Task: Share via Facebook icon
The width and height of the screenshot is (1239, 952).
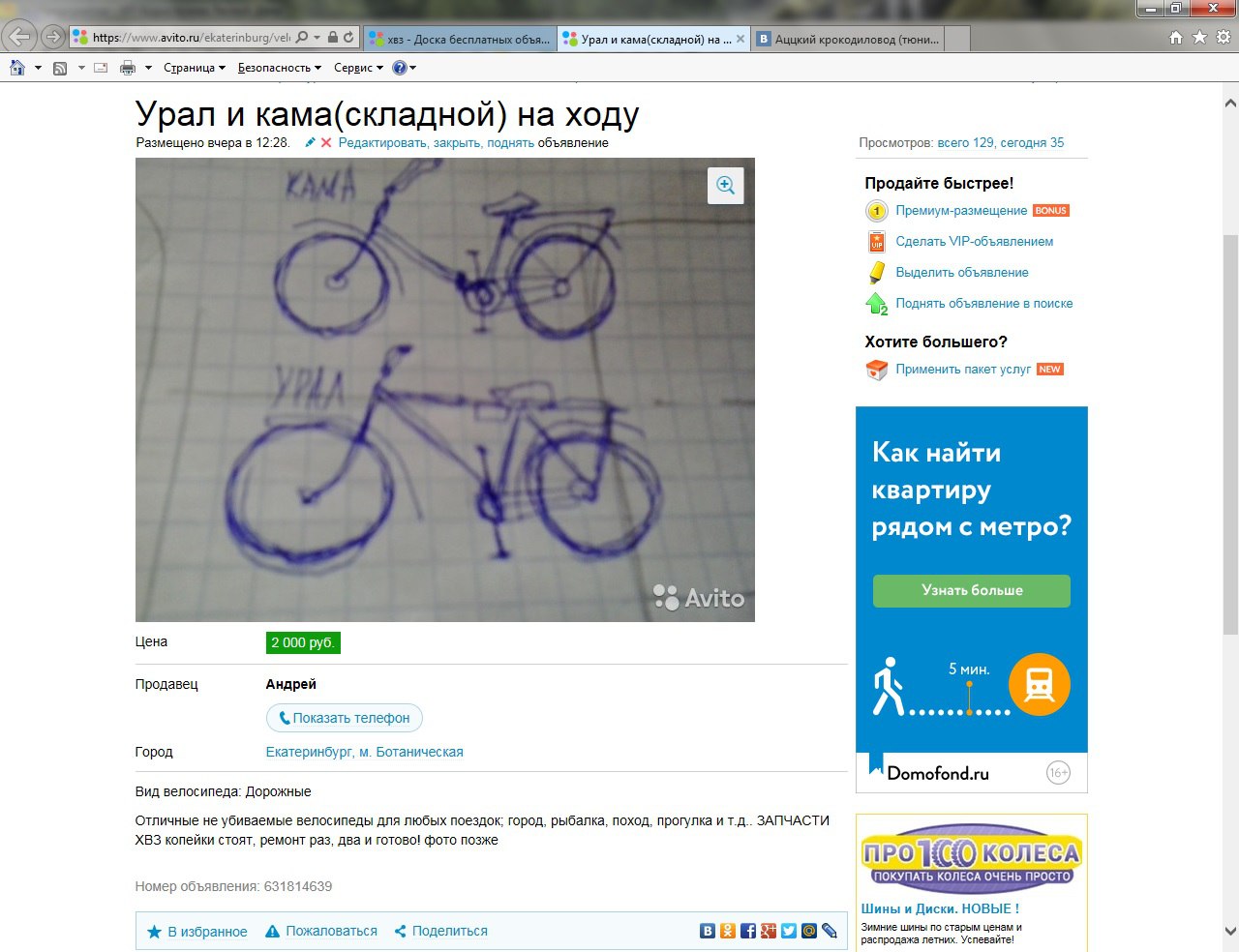Action: [x=748, y=931]
